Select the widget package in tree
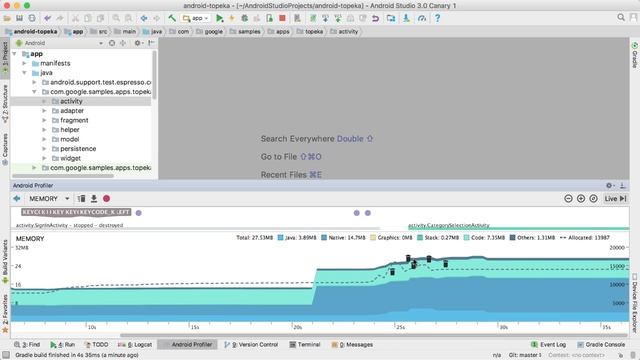 pyautogui.click(x=70, y=158)
